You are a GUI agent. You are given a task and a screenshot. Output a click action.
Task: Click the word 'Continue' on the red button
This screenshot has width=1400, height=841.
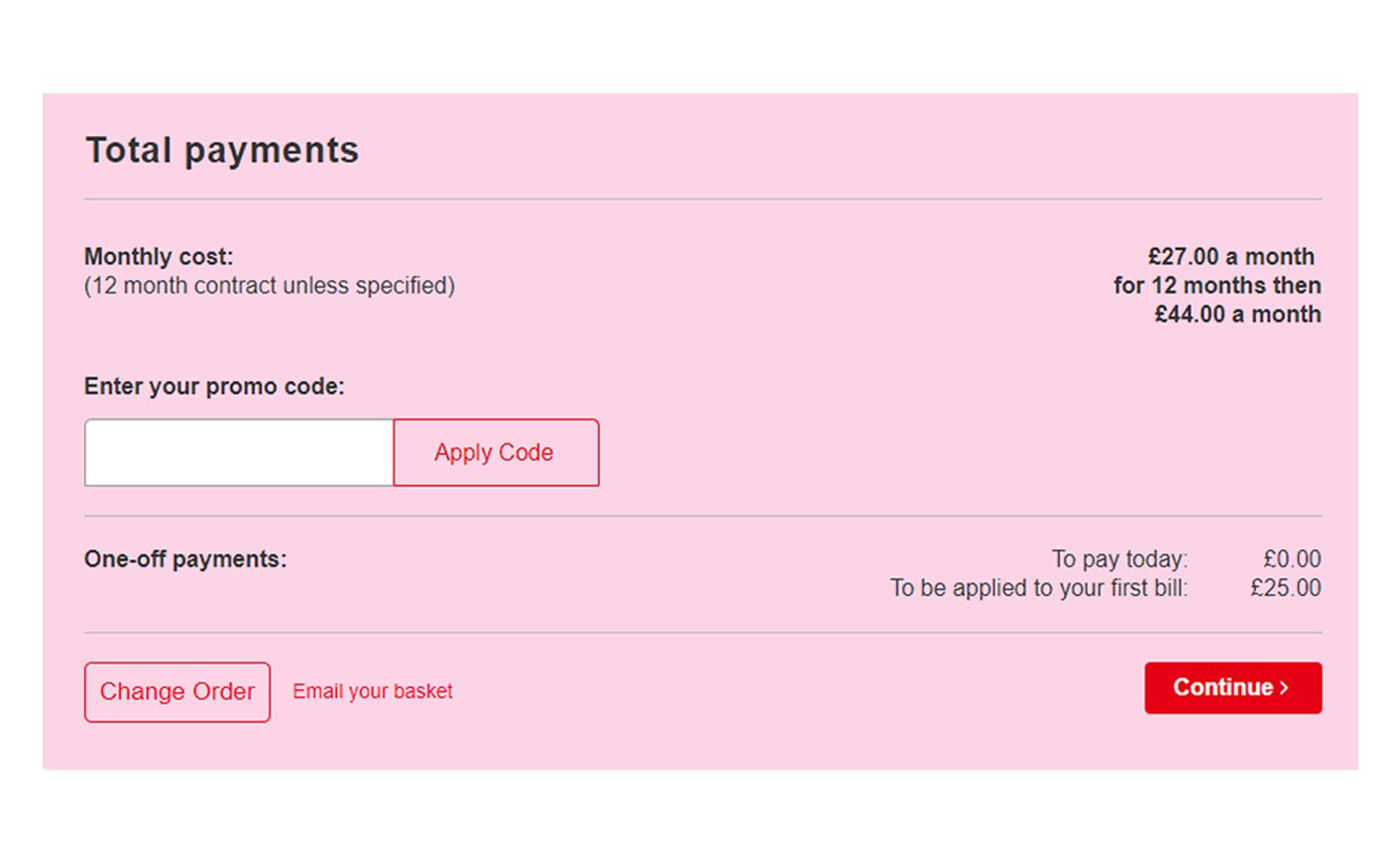(x=1223, y=687)
